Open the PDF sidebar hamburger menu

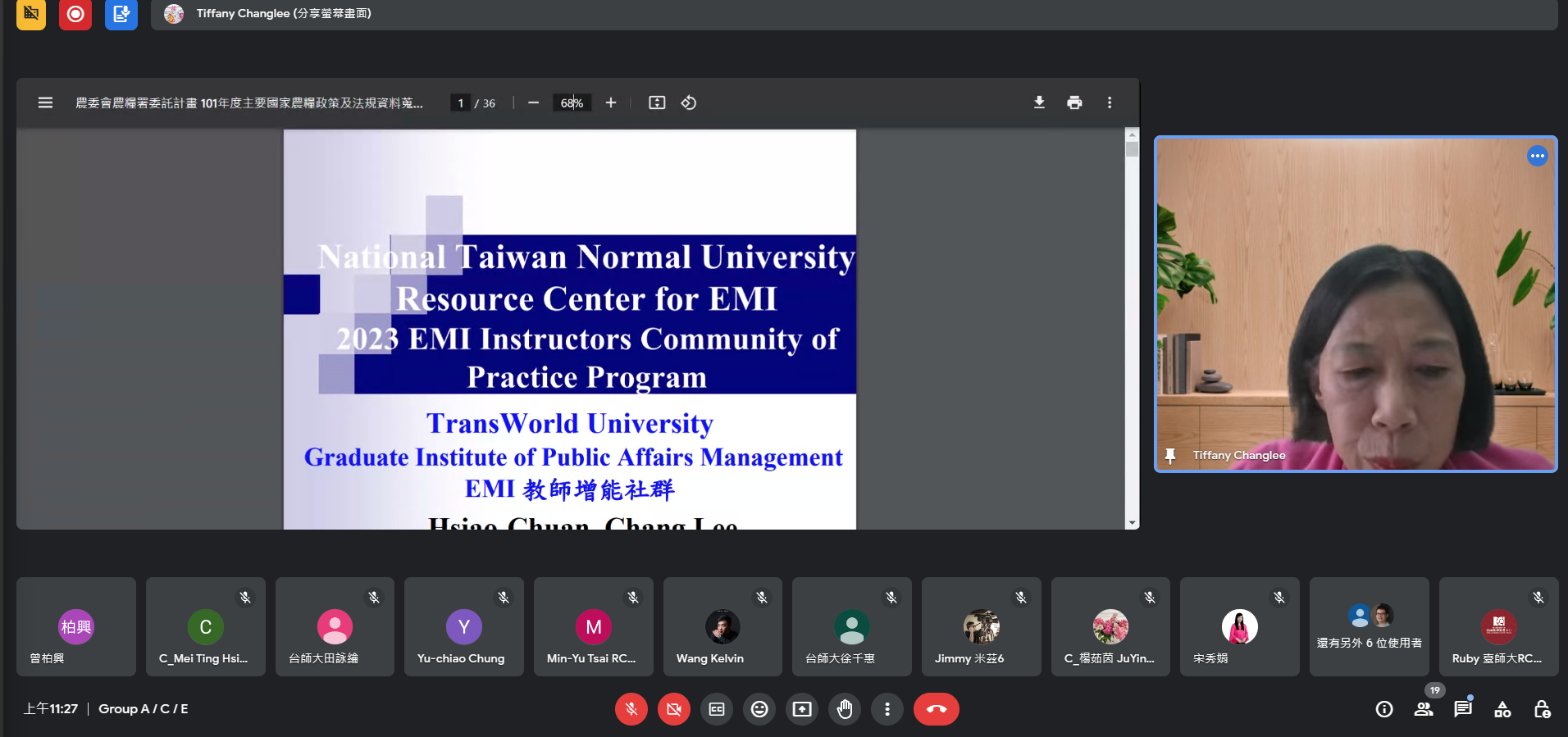[45, 102]
